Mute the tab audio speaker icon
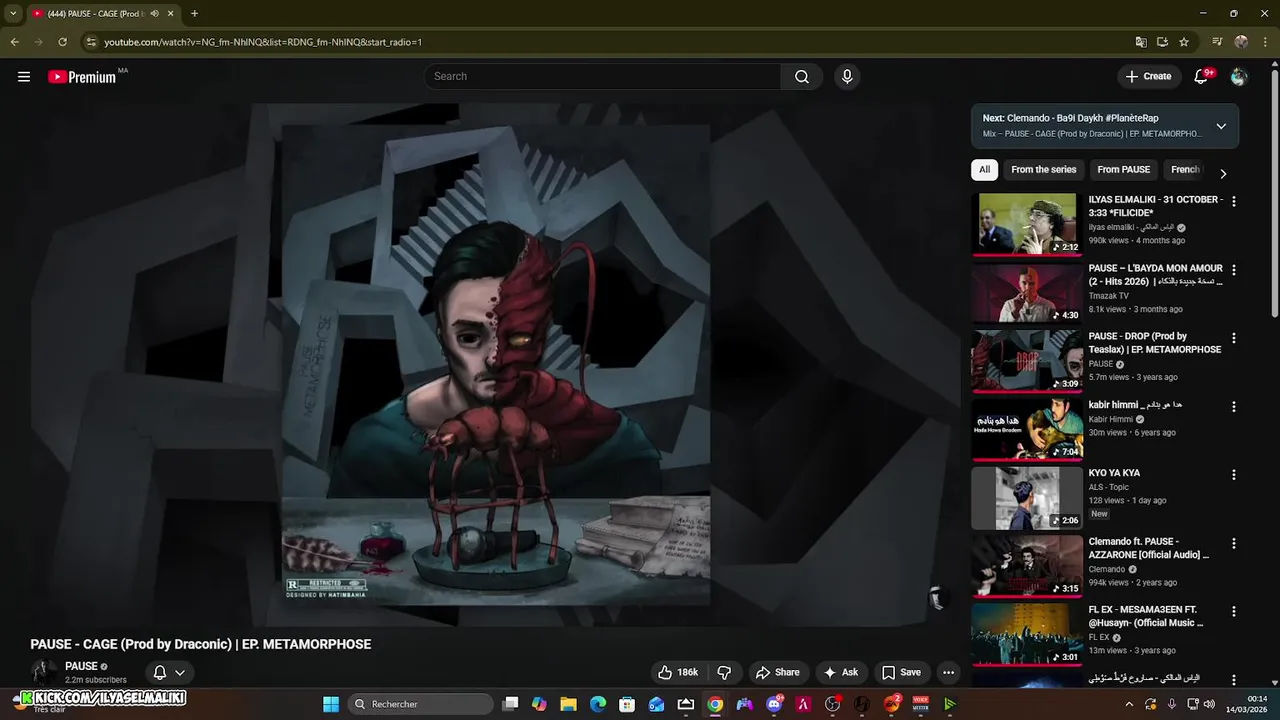This screenshot has width=1280, height=720. 155,14
